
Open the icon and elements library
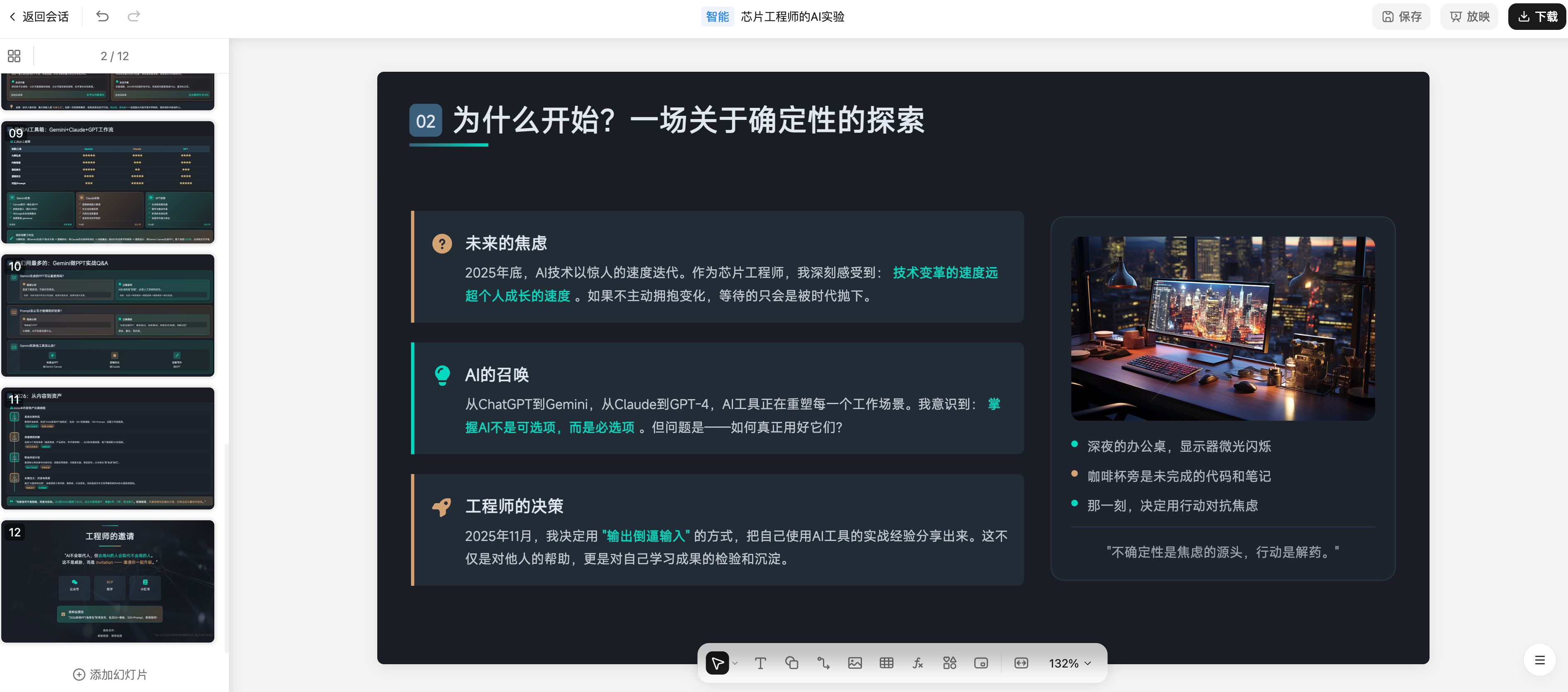[949, 663]
